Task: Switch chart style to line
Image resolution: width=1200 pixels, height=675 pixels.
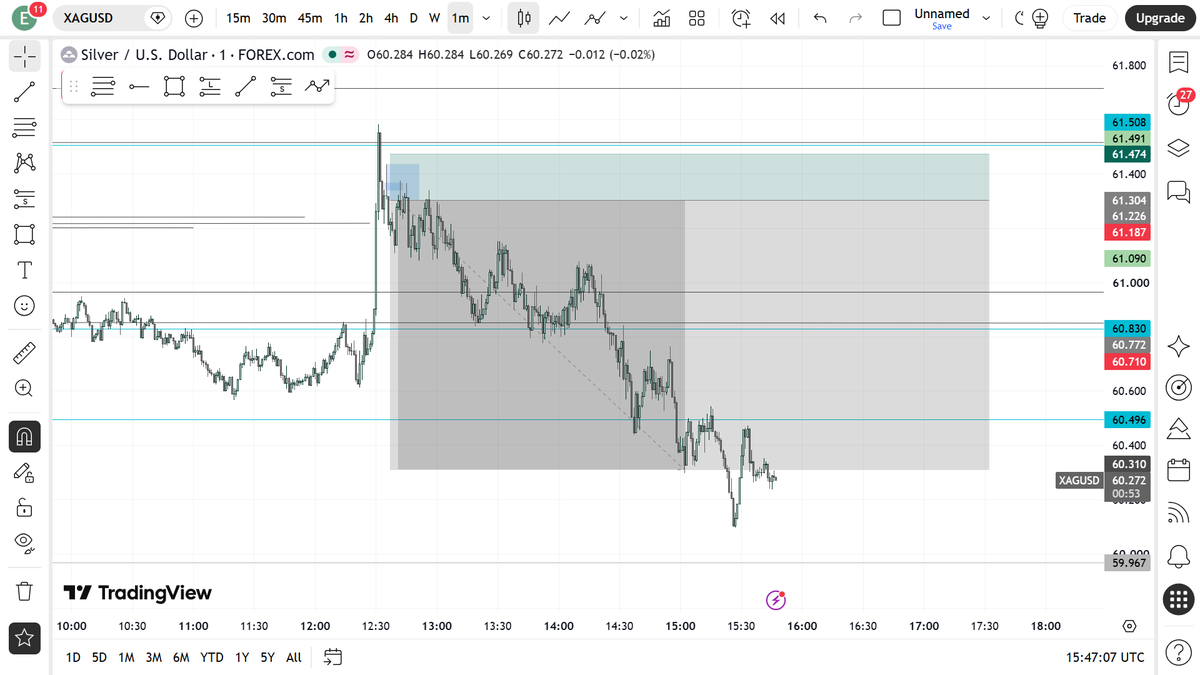Action: (x=560, y=18)
